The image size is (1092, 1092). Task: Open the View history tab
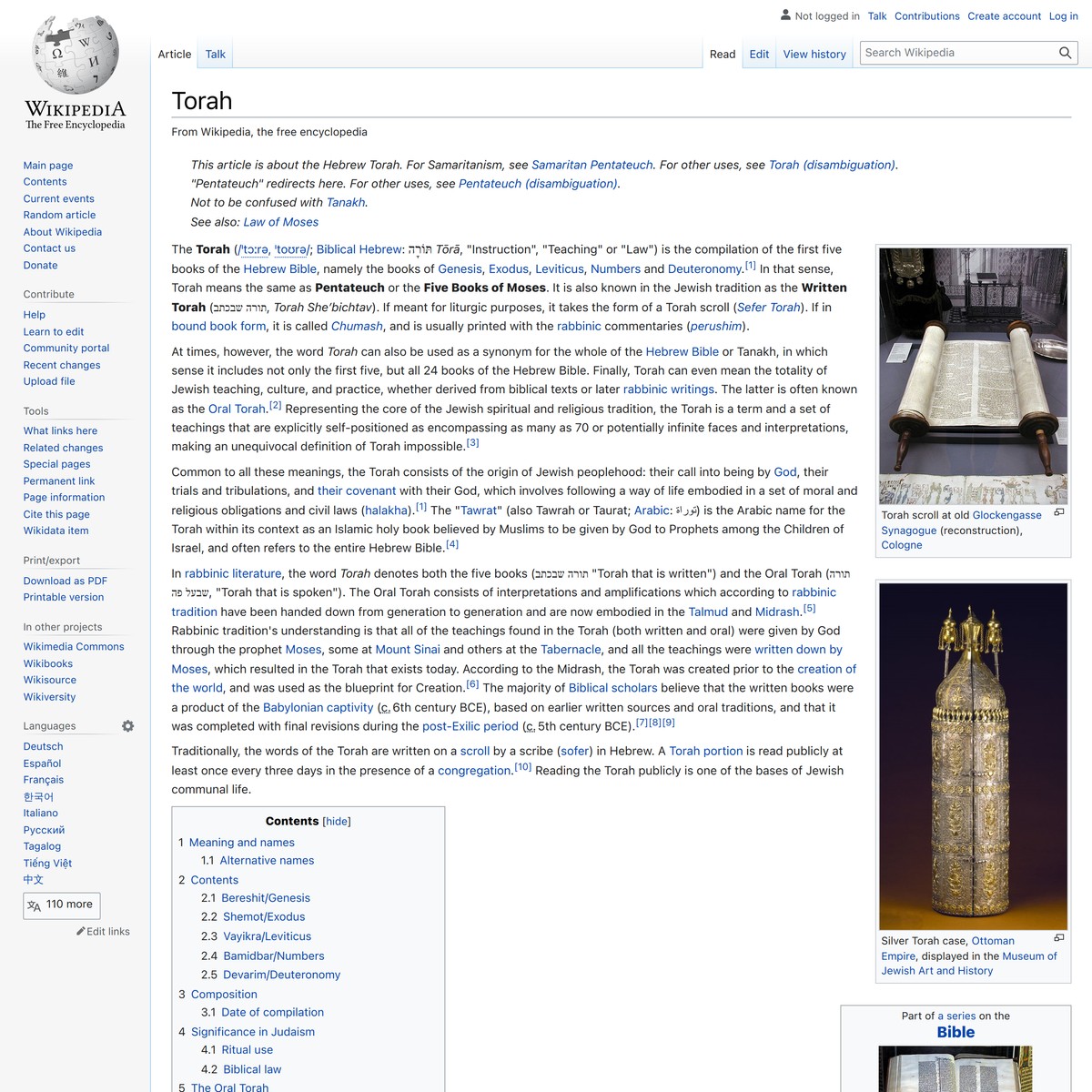click(814, 54)
